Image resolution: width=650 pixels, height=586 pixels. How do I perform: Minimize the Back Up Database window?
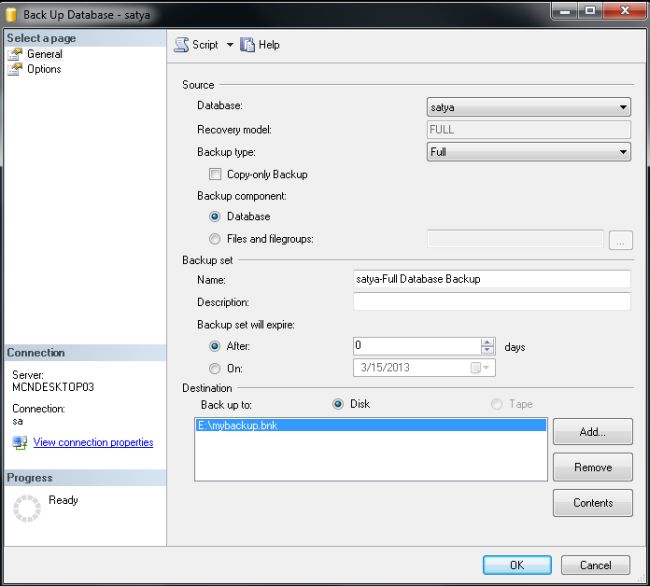tap(565, 11)
